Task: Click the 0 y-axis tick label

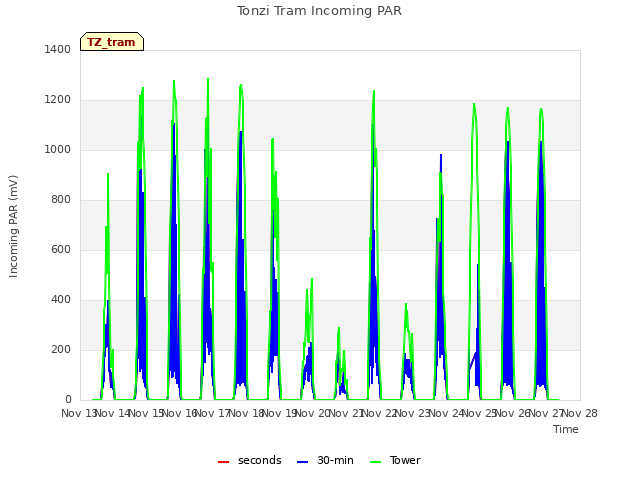Action: [x=68, y=399]
